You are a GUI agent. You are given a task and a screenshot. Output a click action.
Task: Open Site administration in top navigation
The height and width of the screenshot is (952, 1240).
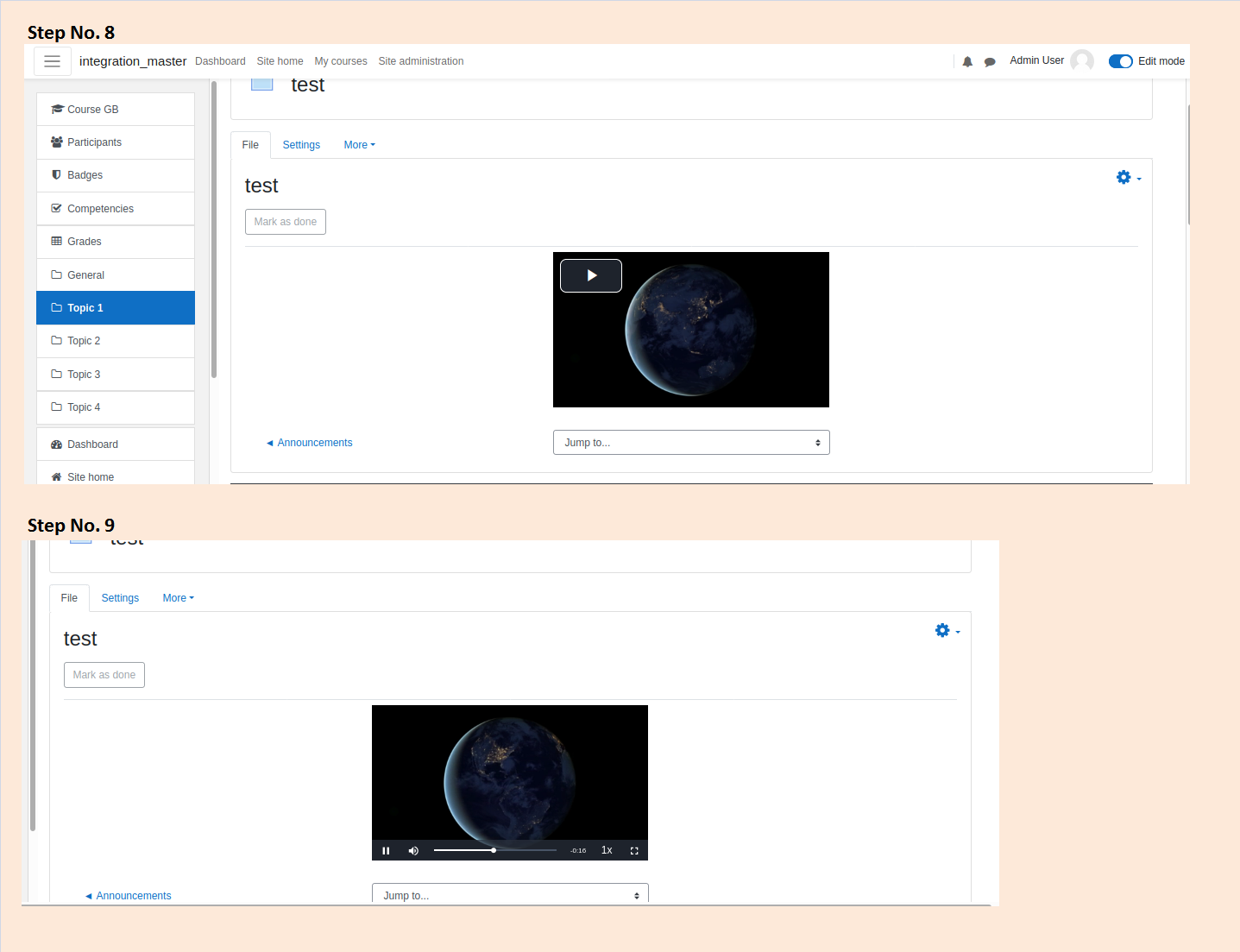[x=421, y=61]
